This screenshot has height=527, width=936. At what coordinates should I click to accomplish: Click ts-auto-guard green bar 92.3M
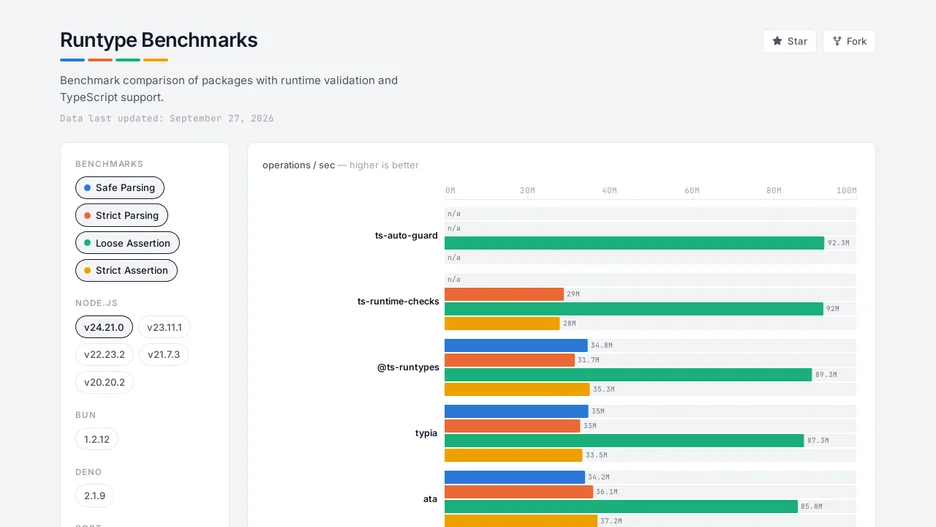(x=635, y=243)
